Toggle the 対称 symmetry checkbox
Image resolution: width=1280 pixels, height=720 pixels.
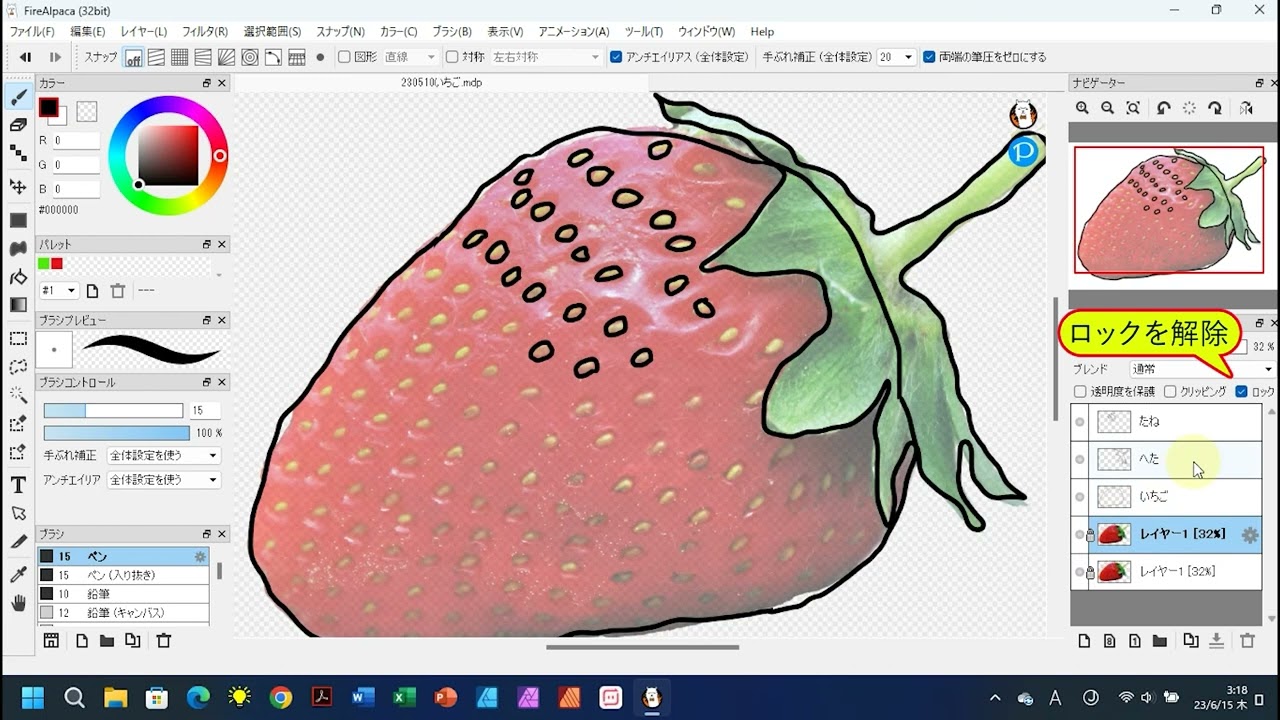452,58
